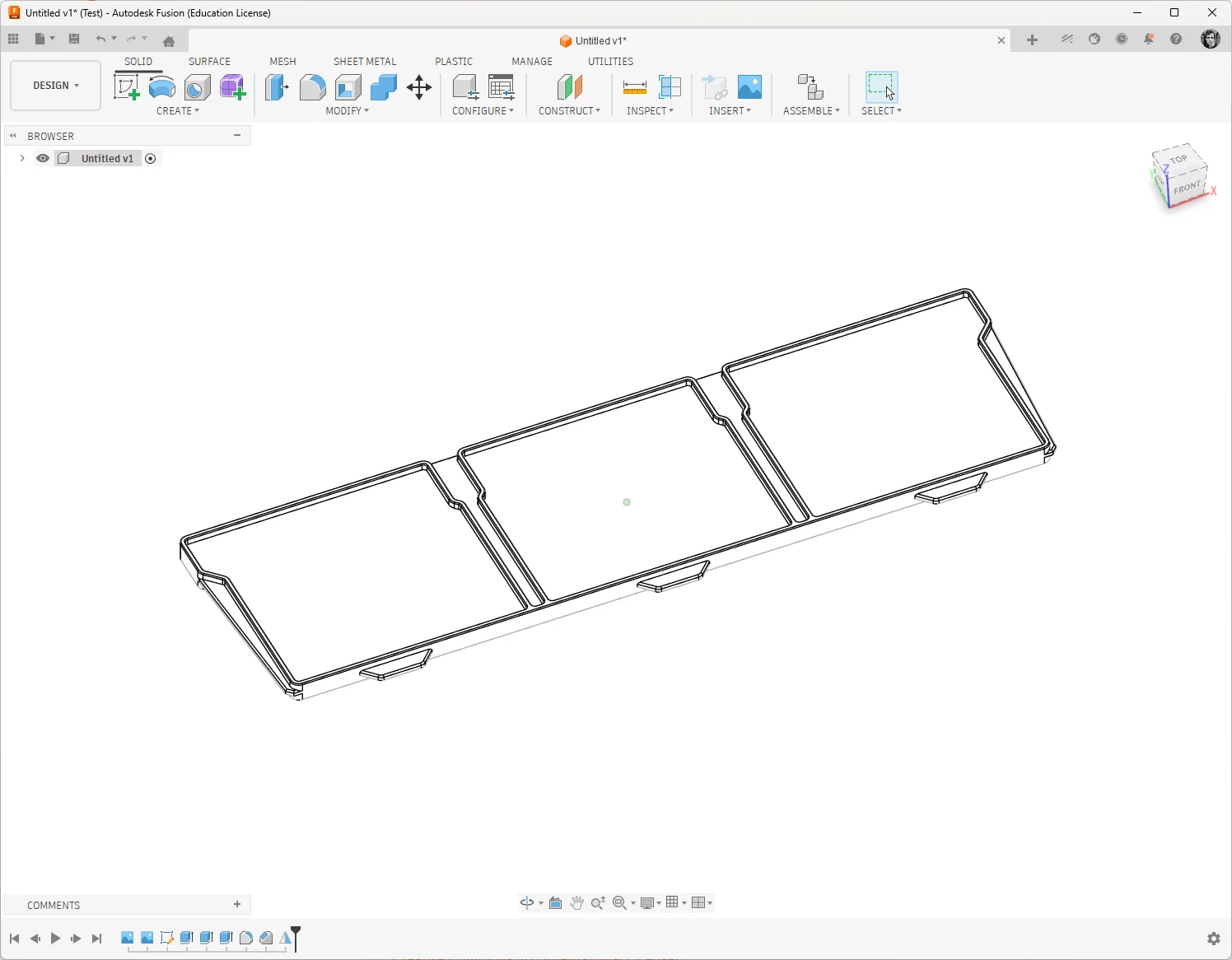Open the SELECT dropdown menu
Screen dimensions: 1232x960
[x=881, y=111]
